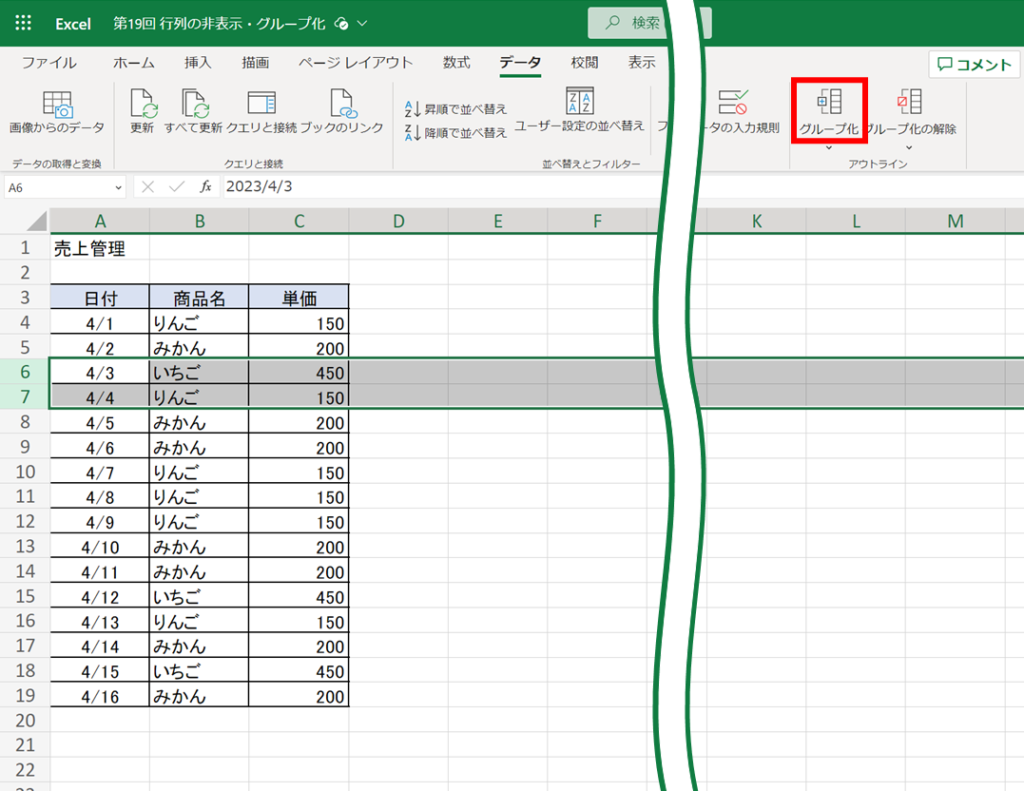The width and height of the screenshot is (1024, 791).
Task: Select column B header
Action: [x=200, y=221]
